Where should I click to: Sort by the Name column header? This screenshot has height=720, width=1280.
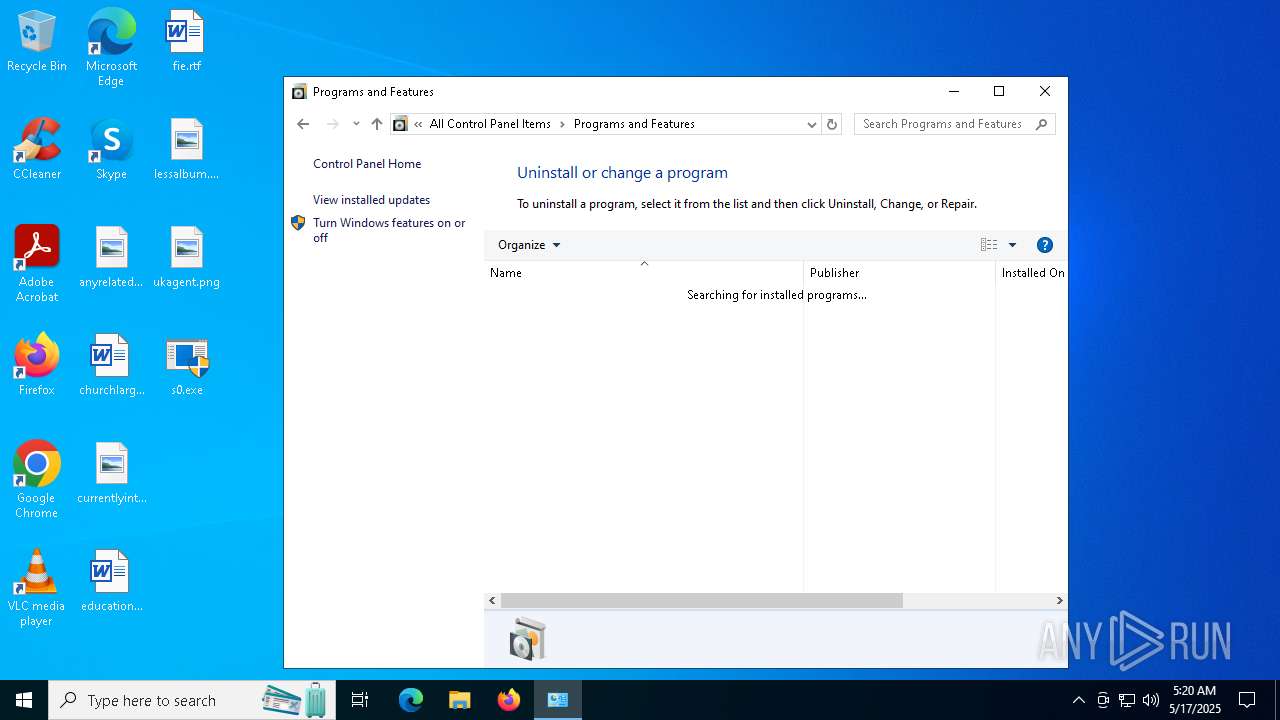click(x=644, y=272)
